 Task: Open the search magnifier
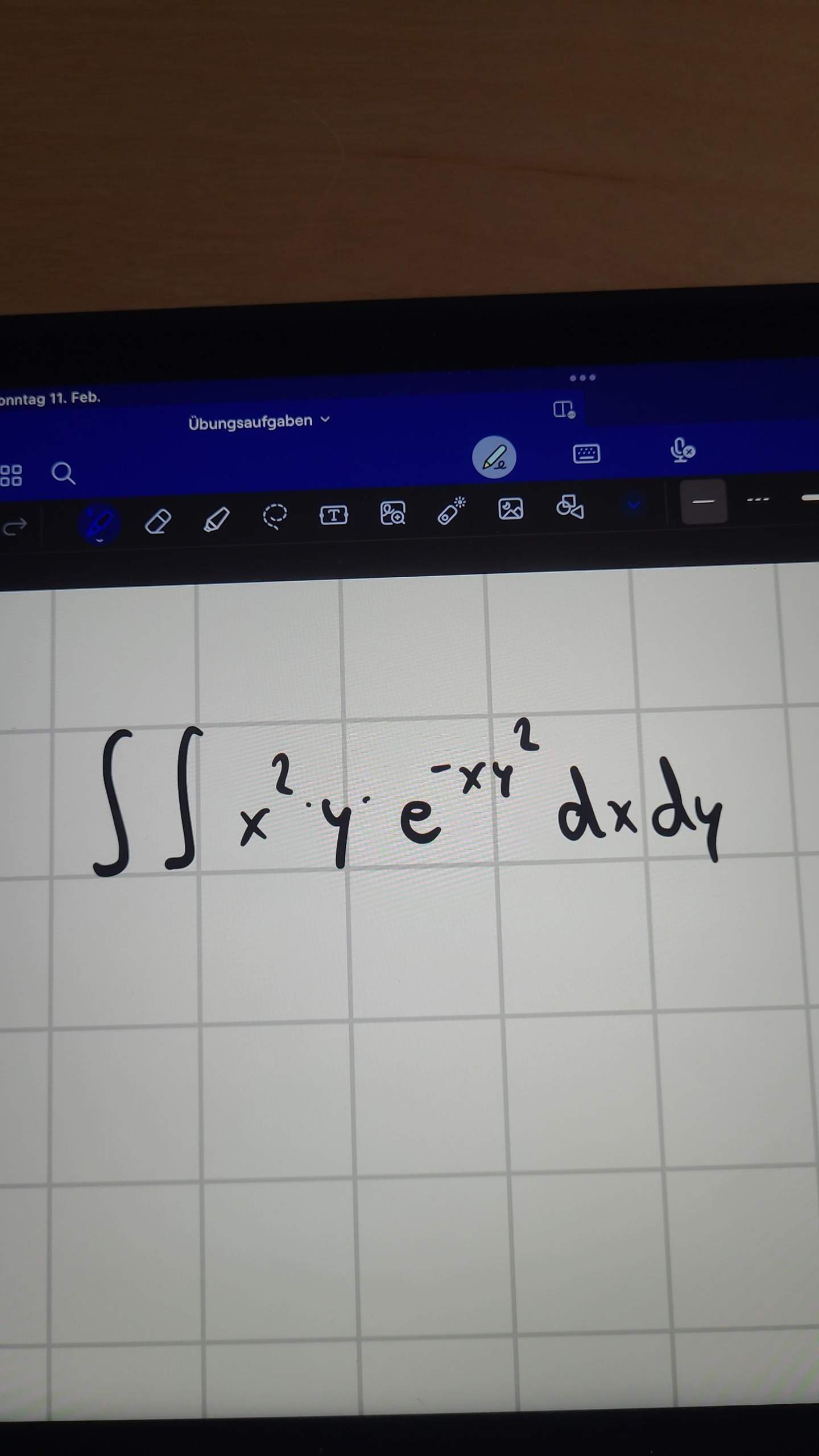(x=63, y=473)
